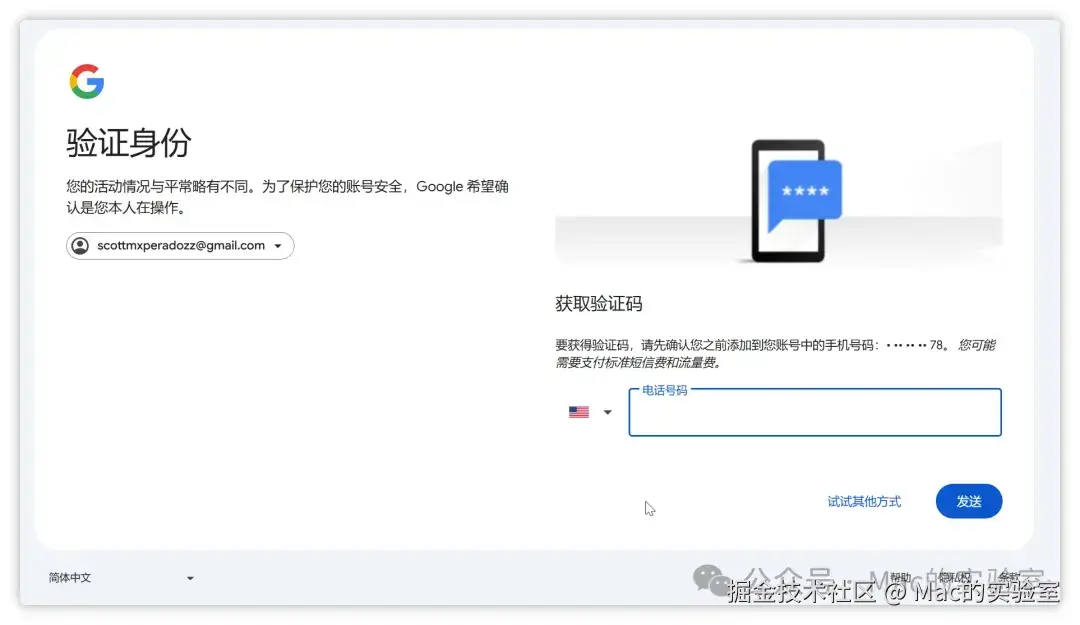
Task: Click the 隐私权 privacy footer link
Action: tap(955, 577)
